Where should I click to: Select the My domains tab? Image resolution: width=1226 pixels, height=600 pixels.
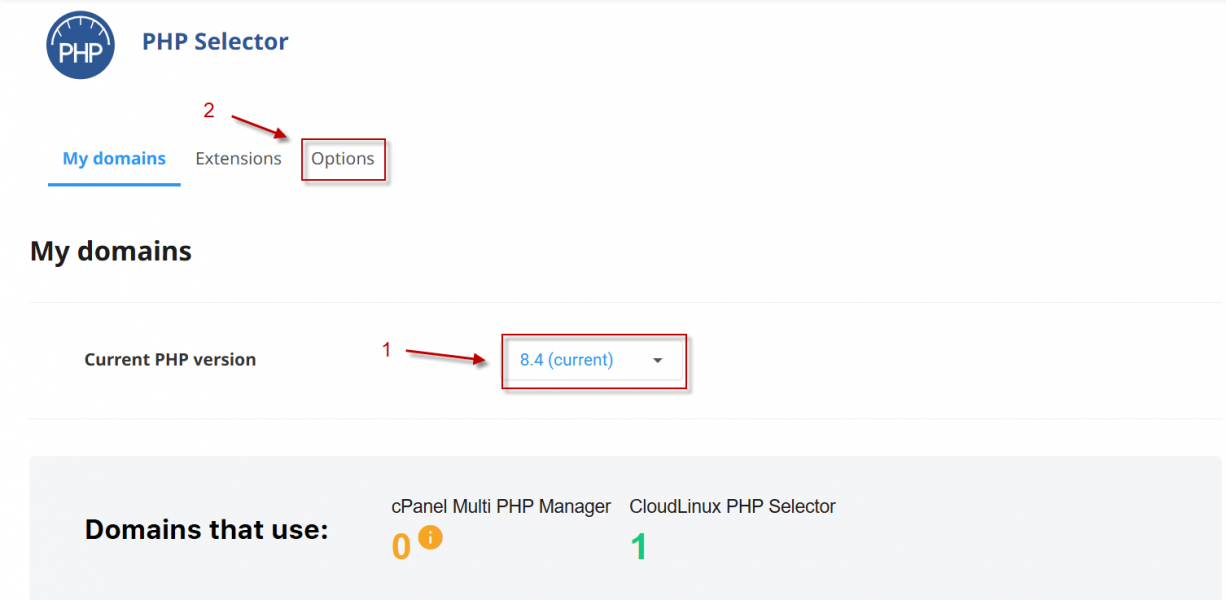click(114, 159)
